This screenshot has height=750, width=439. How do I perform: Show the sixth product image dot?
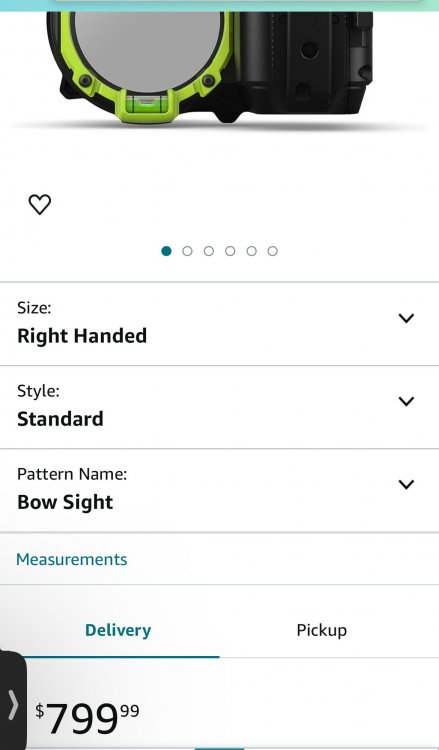point(273,251)
